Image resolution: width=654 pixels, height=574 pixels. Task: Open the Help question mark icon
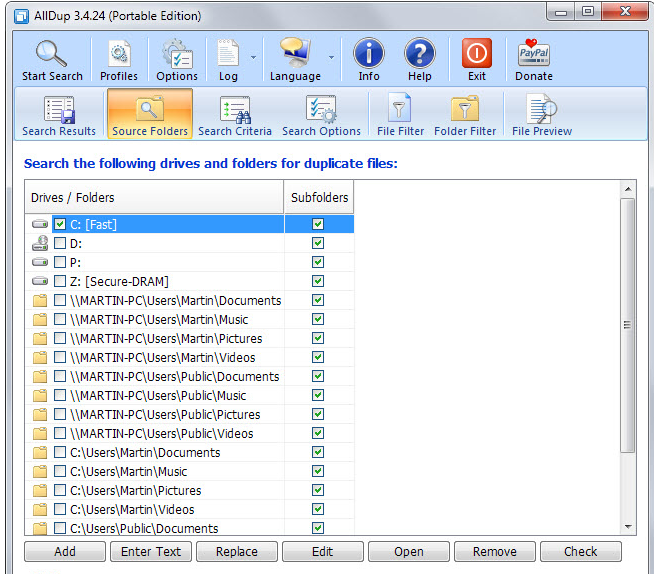tap(420, 55)
